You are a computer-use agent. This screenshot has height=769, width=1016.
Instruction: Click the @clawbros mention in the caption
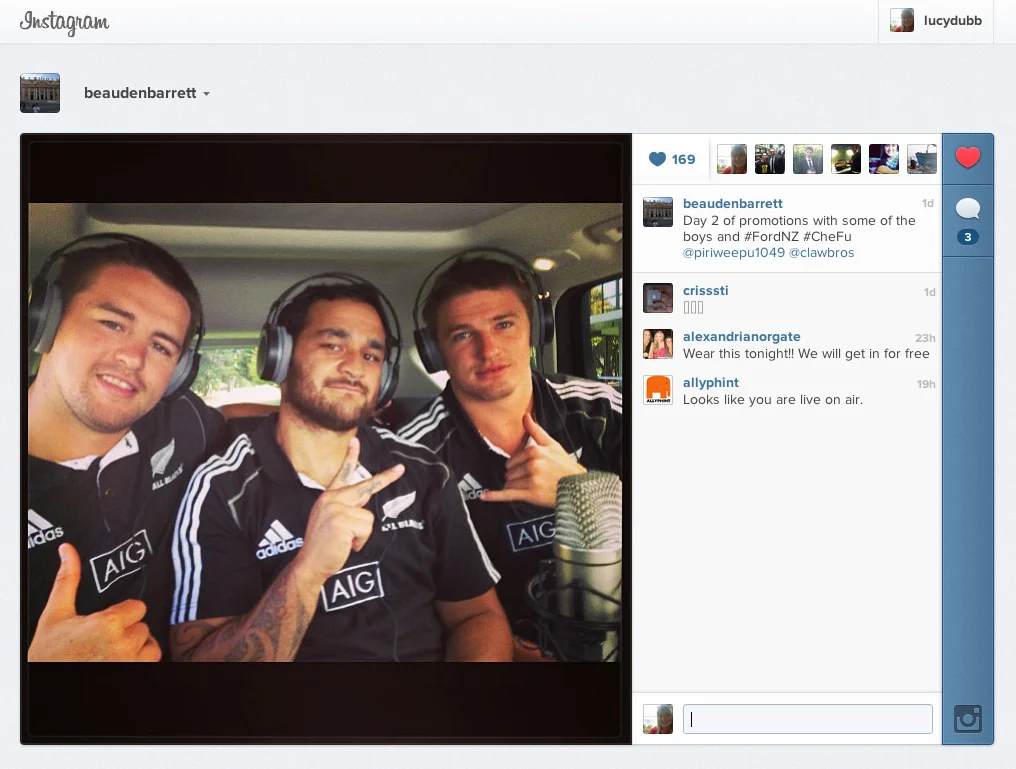pos(824,253)
